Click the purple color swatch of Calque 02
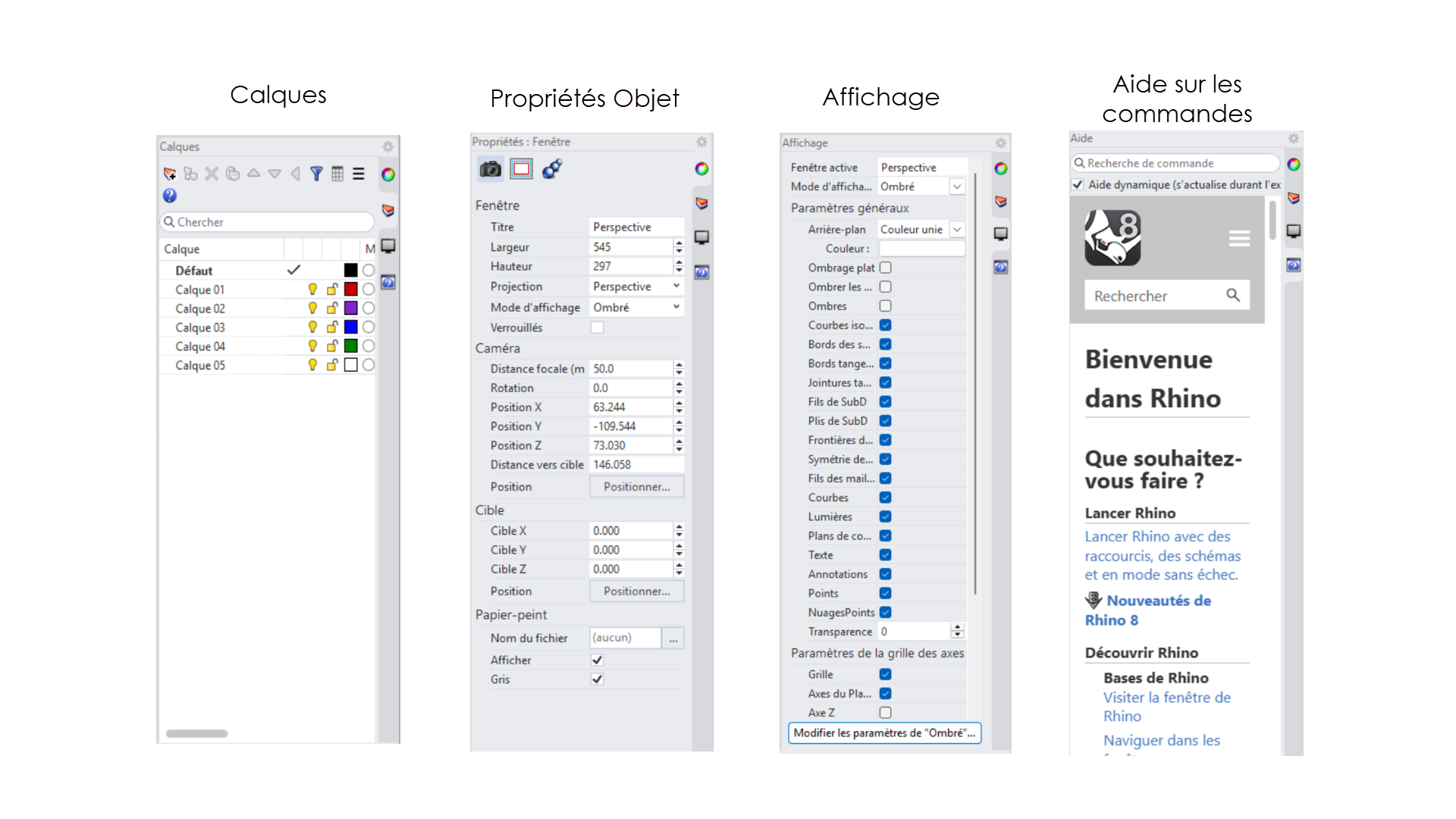The image size is (1456, 819). [350, 308]
